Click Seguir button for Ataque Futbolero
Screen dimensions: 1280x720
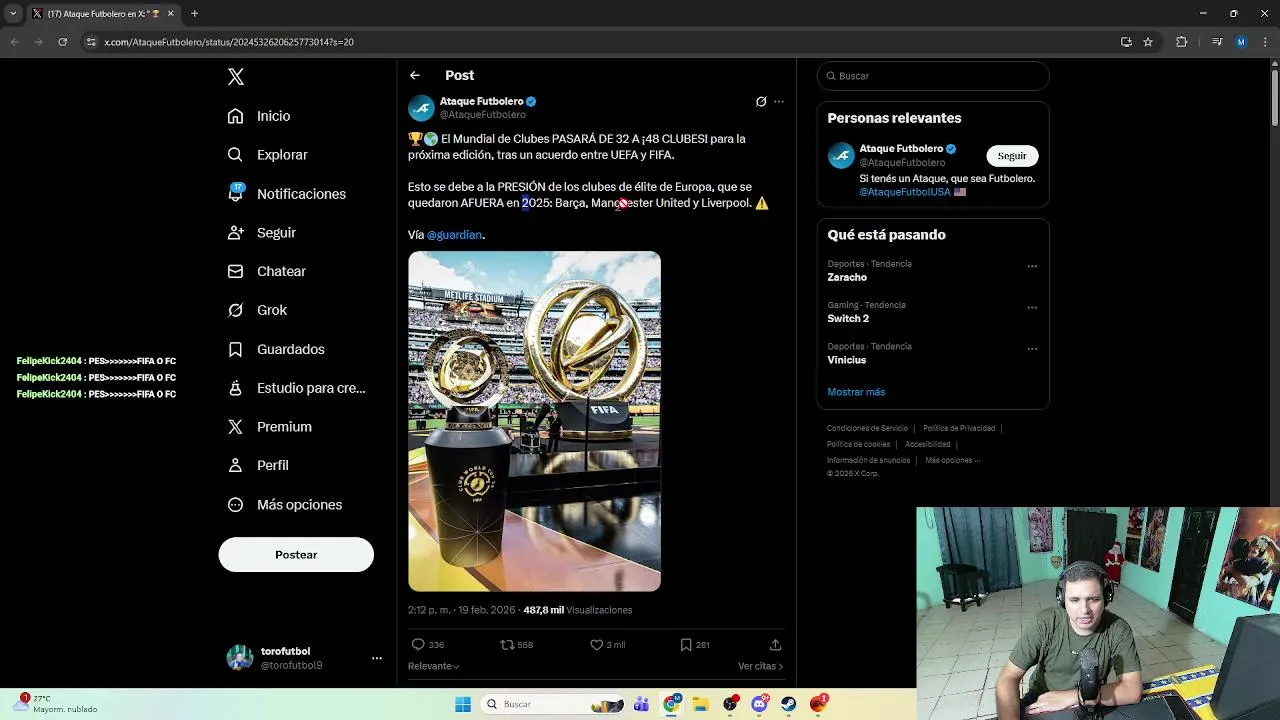[1012, 156]
